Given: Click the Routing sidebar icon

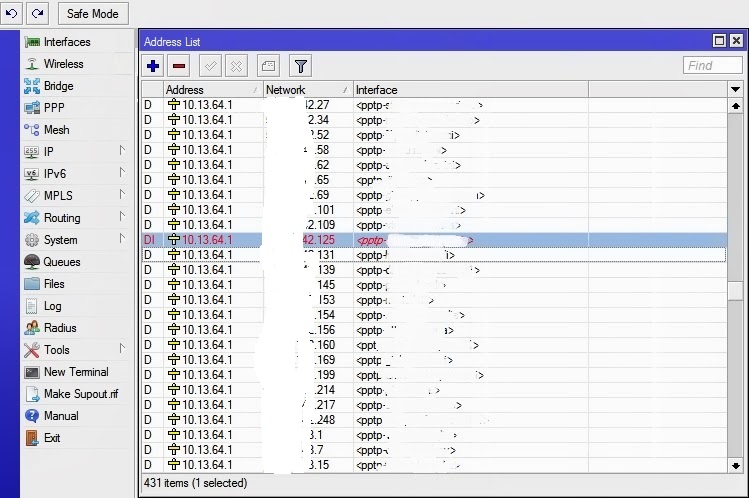Looking at the screenshot, I should 32,218.
